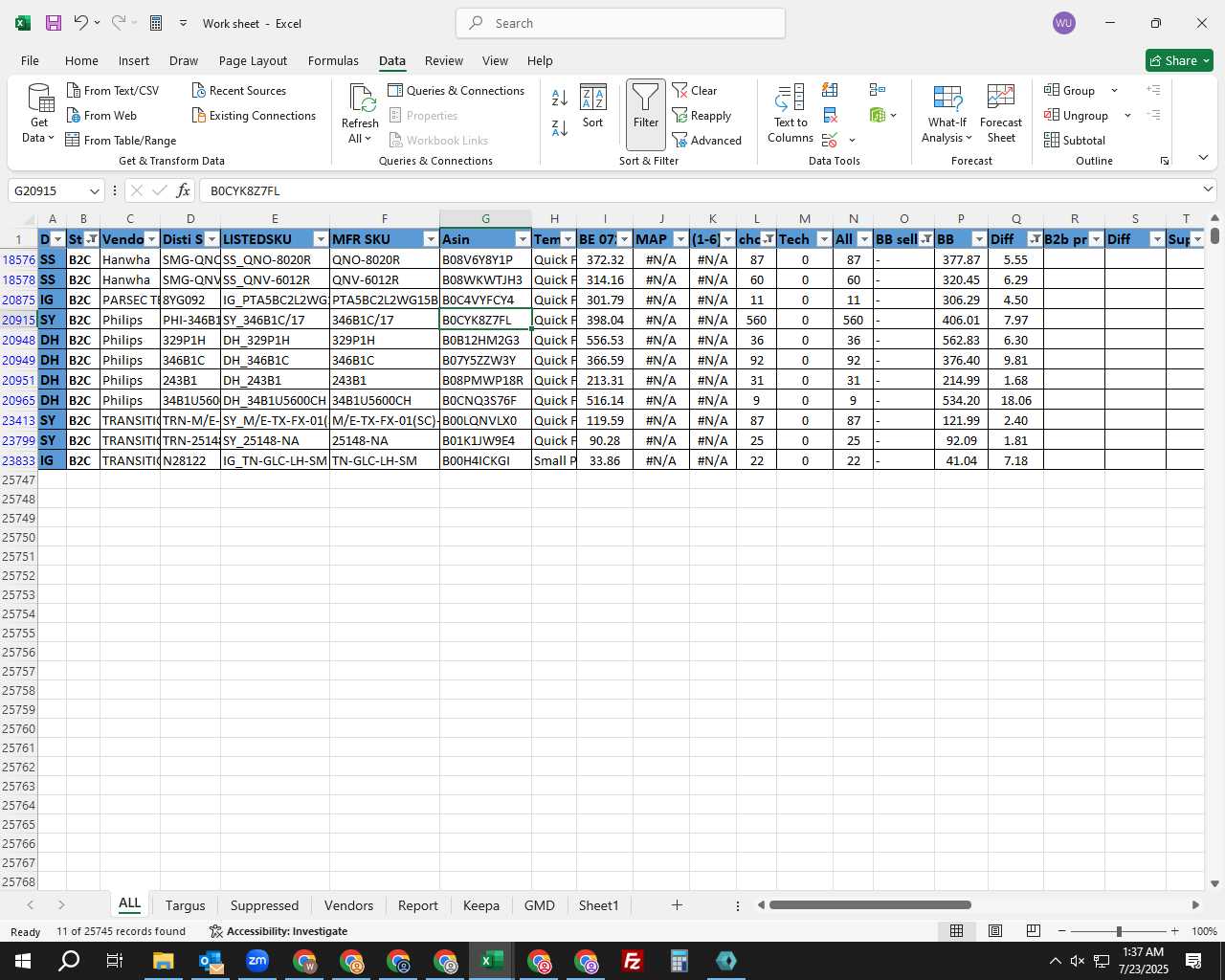Open Outline dialog launcher
The width and height of the screenshot is (1225, 980).
(x=1165, y=161)
